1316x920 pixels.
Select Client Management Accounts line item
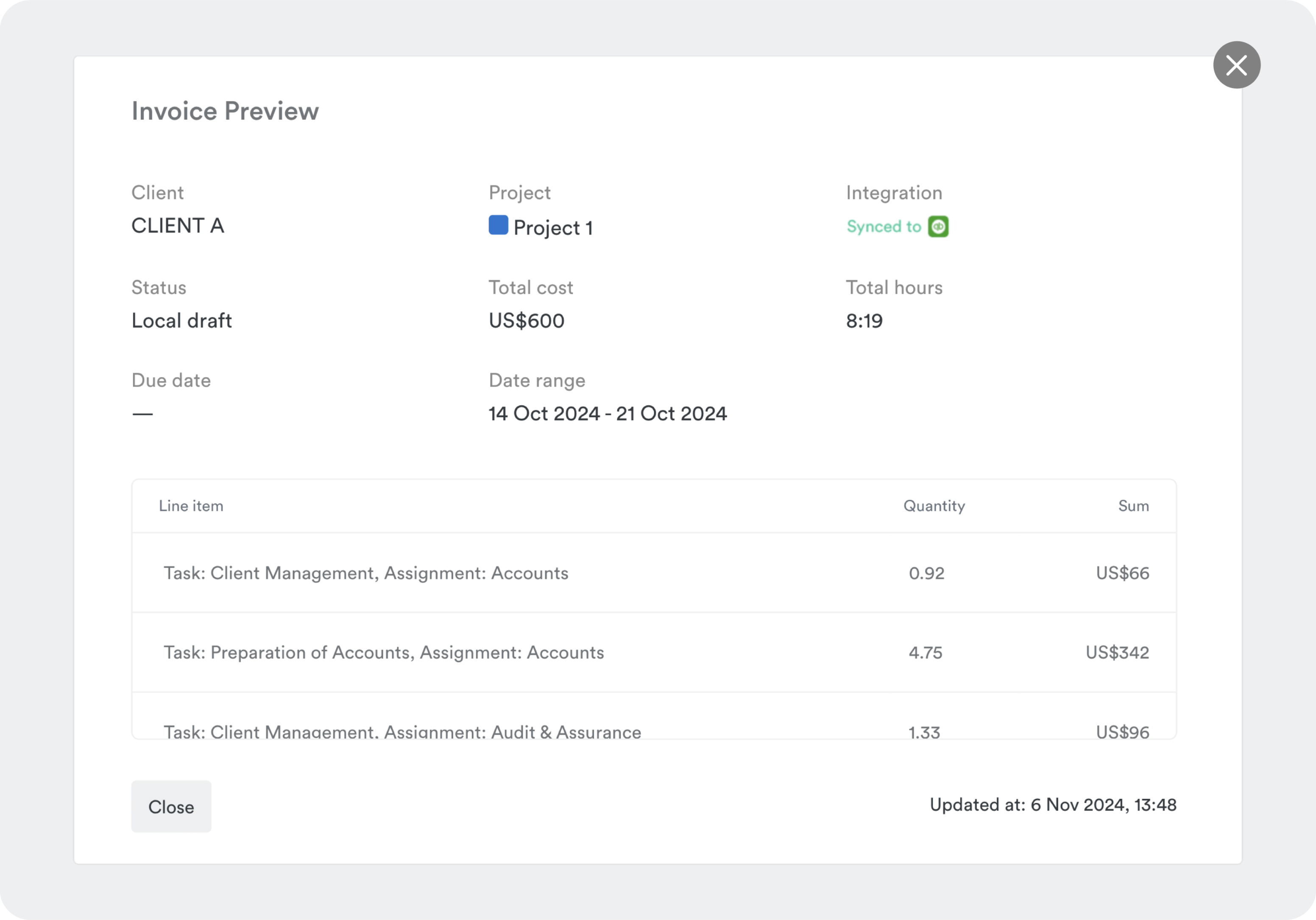click(x=366, y=573)
